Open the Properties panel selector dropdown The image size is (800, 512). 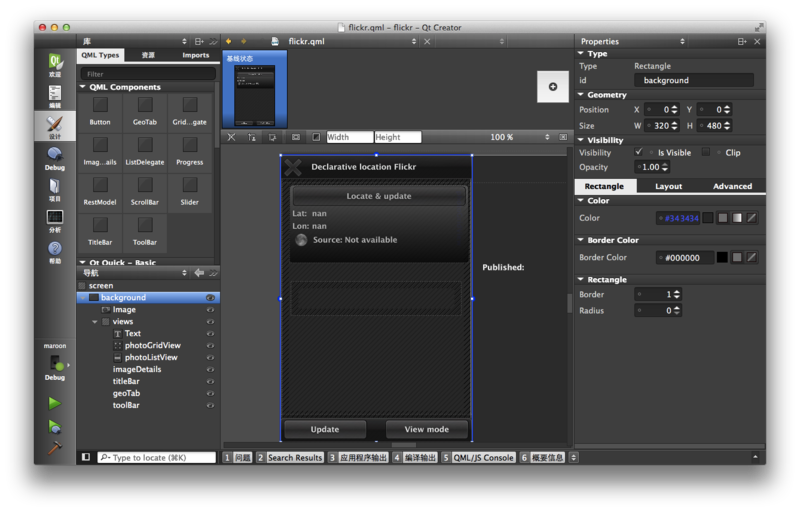point(633,41)
